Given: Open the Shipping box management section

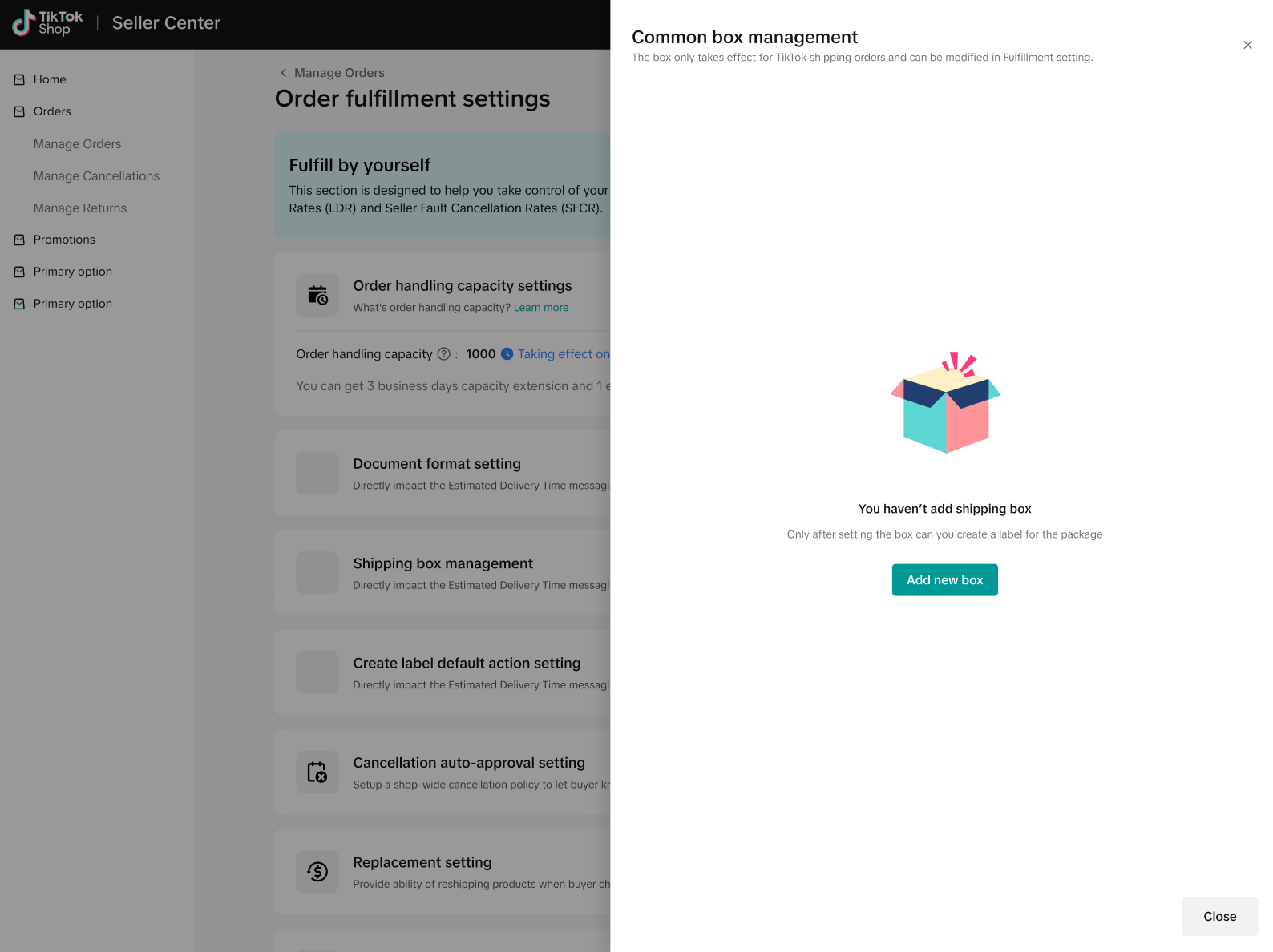Looking at the screenshot, I should pos(443,564).
